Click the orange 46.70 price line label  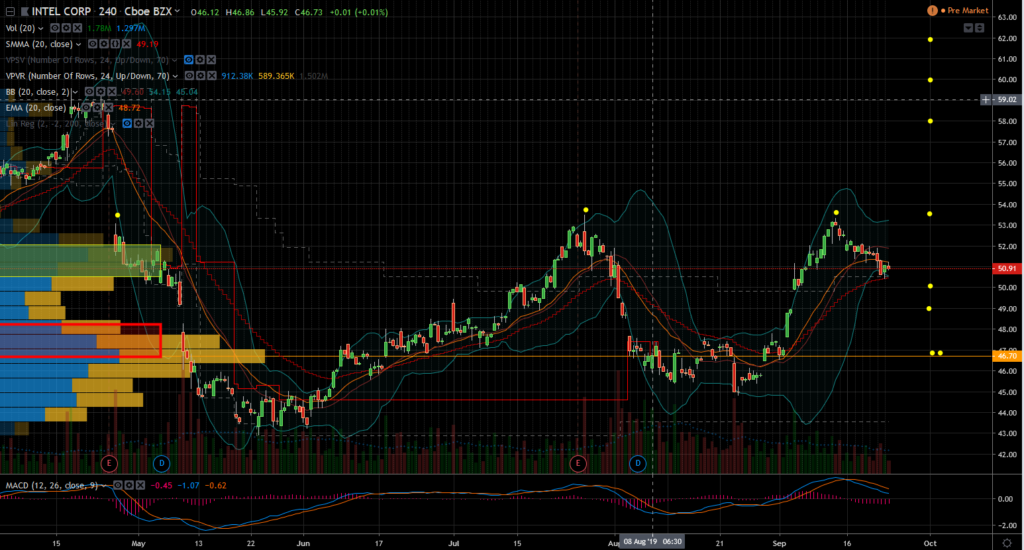point(1003,355)
